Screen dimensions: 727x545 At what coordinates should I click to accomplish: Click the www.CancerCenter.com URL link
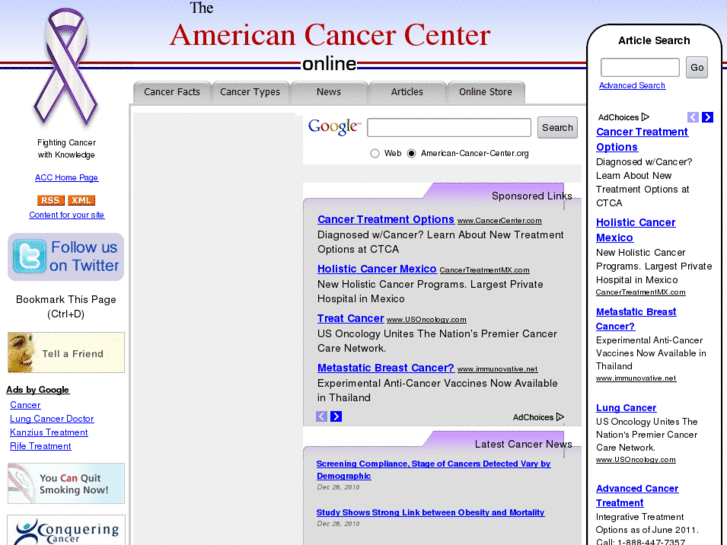[x=499, y=221]
